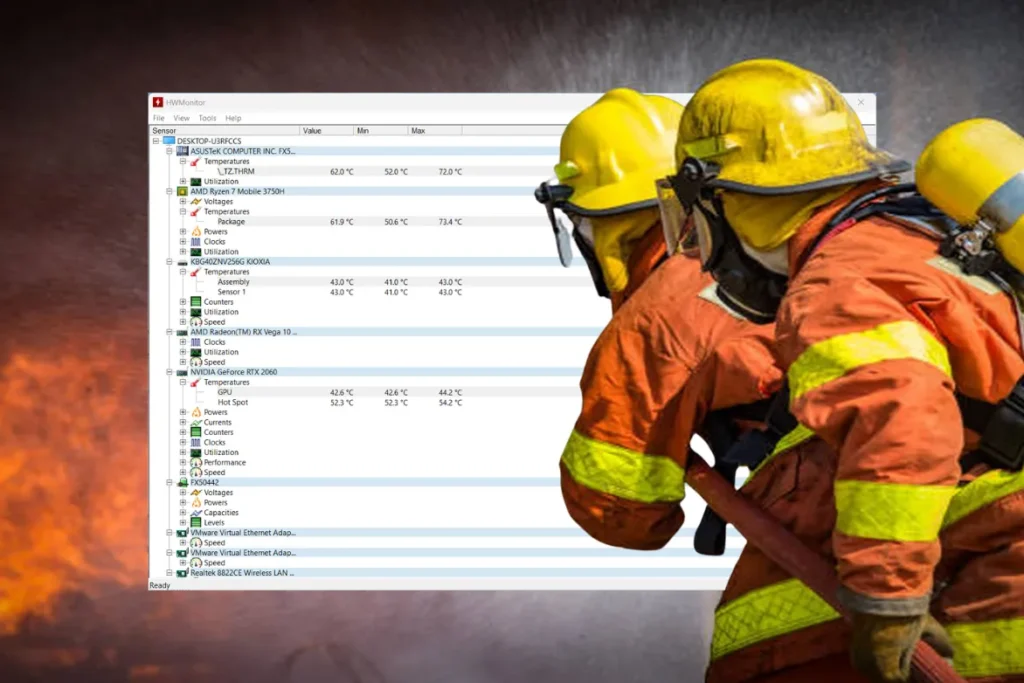Screen dimensions: 1024x683
Task: Open the Tools menu
Action: [207, 117]
